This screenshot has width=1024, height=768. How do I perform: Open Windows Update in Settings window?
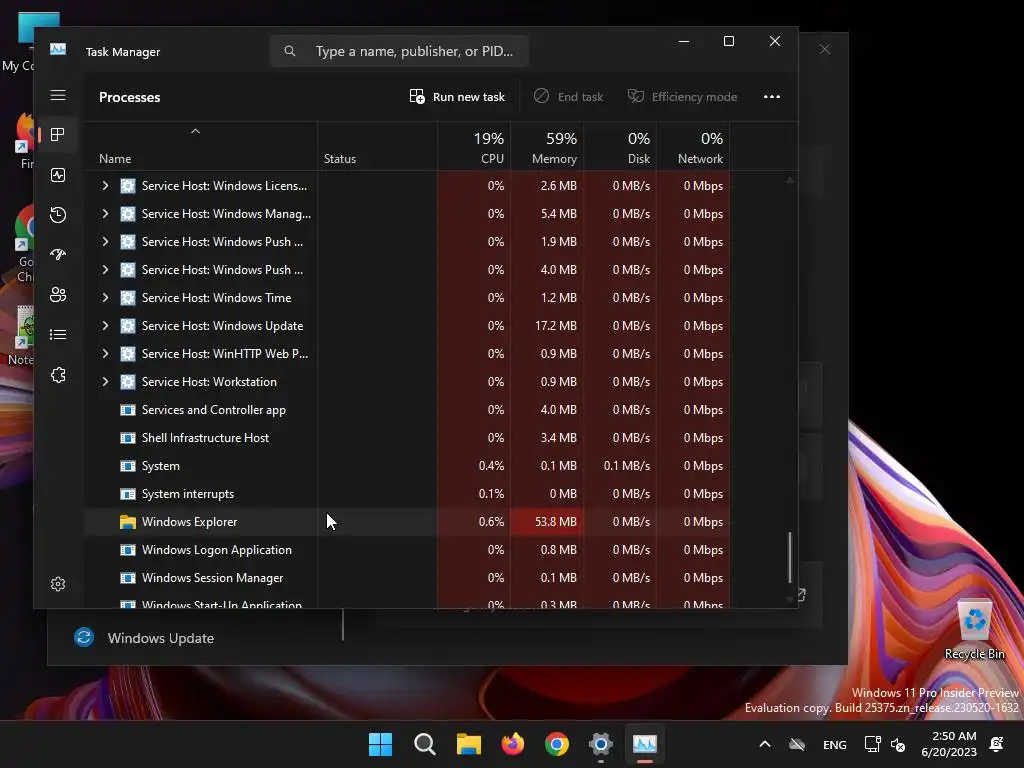point(161,638)
